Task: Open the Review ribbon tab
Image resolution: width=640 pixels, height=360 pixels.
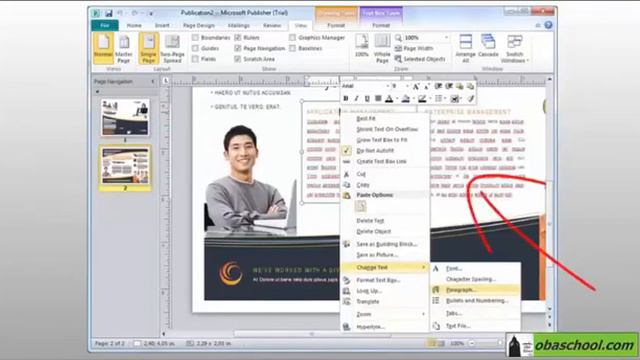Action: [x=272, y=25]
